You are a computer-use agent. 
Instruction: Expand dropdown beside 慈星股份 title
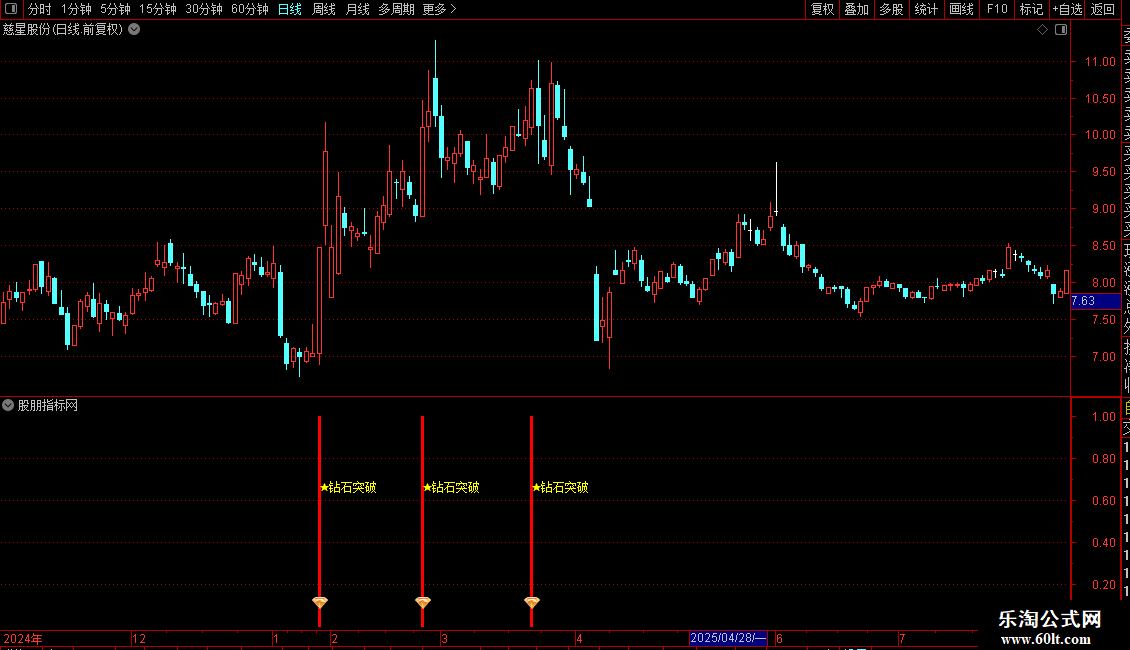click(x=134, y=30)
